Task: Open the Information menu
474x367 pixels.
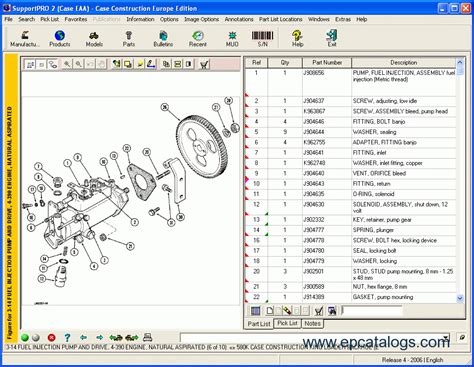Action: 140,19
